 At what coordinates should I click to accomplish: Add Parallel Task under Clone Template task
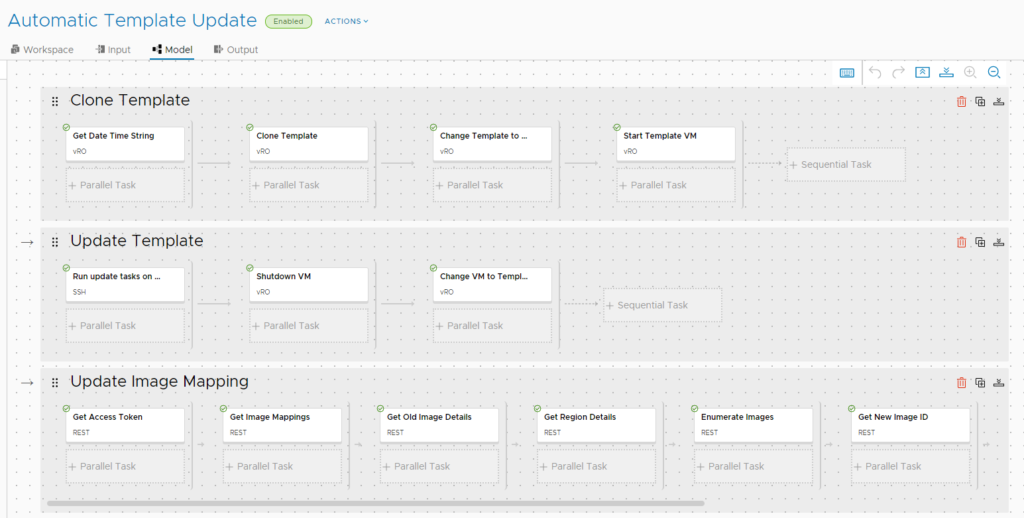pos(308,186)
